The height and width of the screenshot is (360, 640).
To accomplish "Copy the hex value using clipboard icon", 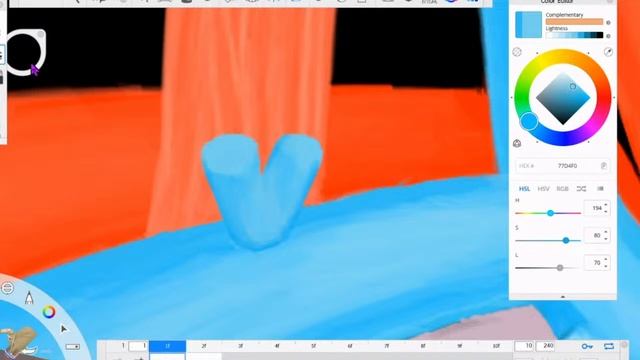I will tap(604, 166).
